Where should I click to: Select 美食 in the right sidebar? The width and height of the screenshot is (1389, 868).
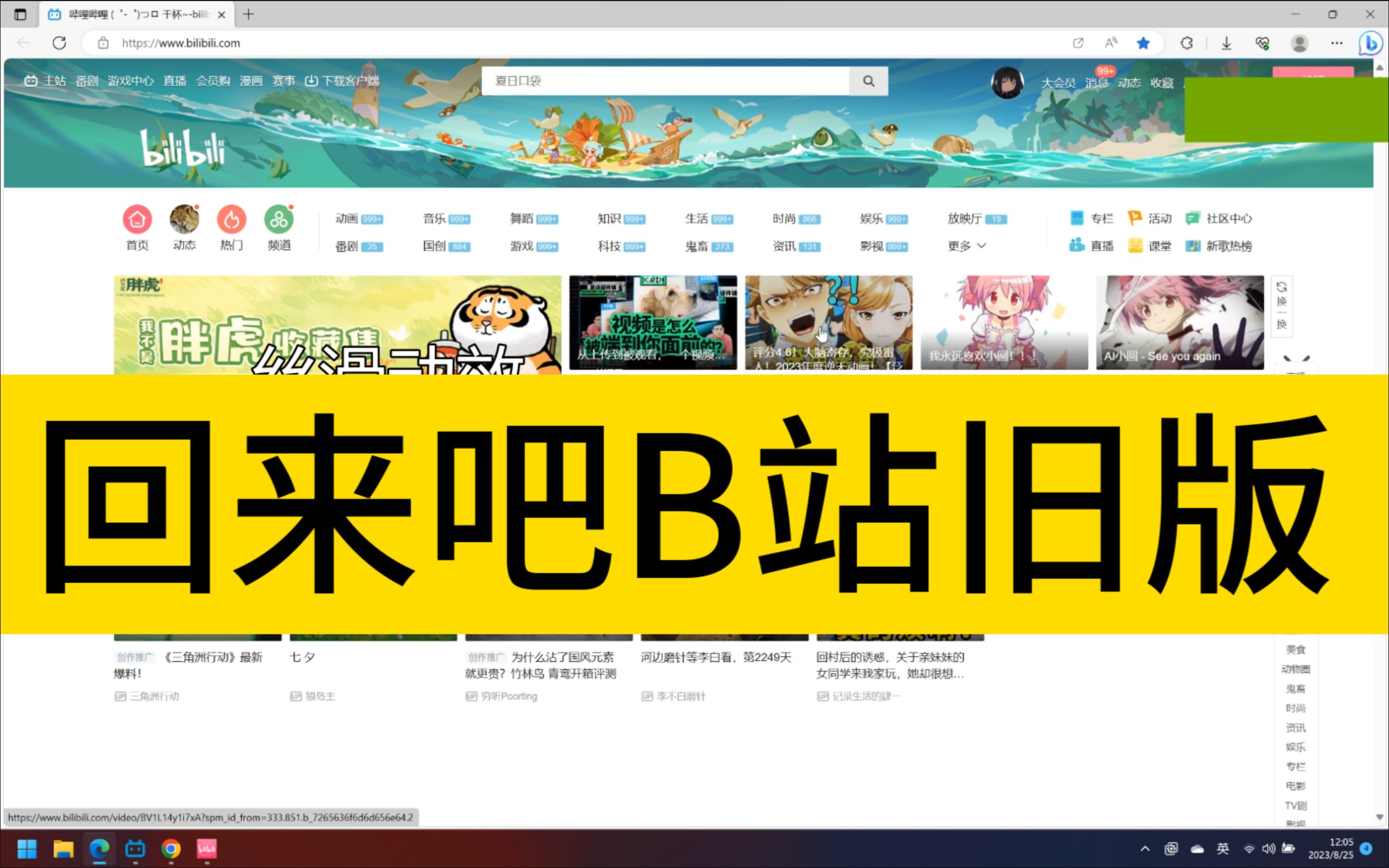[x=1296, y=650]
